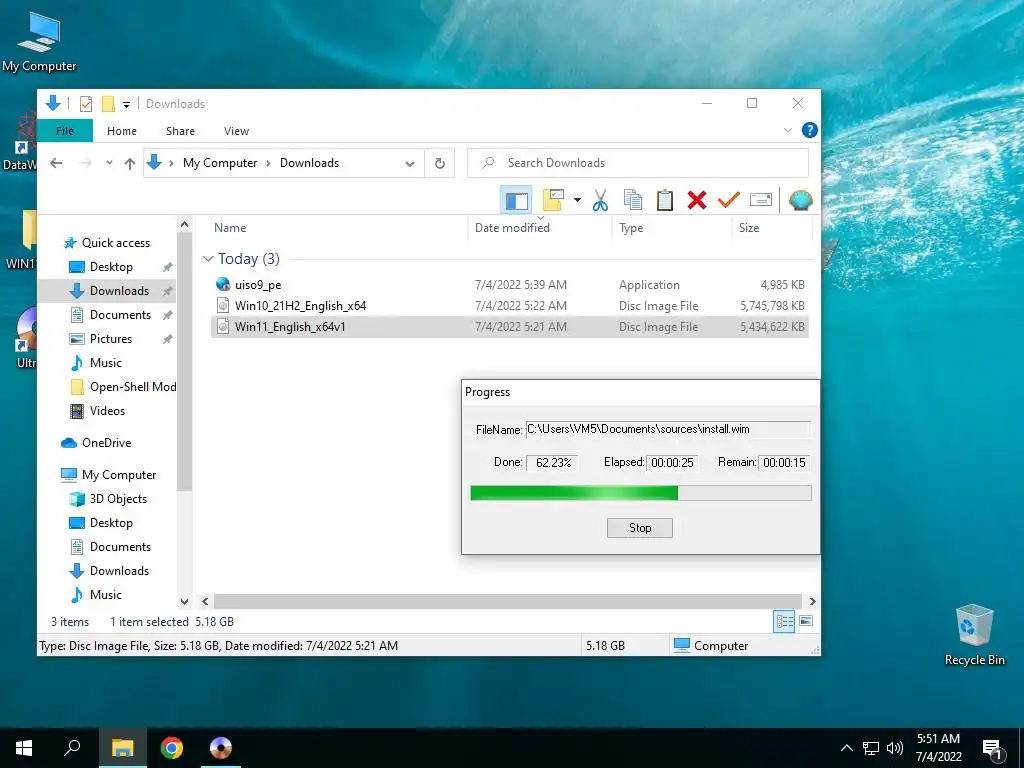Select the Win11_English_x64v1 disc image
This screenshot has height=768, width=1024.
(x=510, y=327)
